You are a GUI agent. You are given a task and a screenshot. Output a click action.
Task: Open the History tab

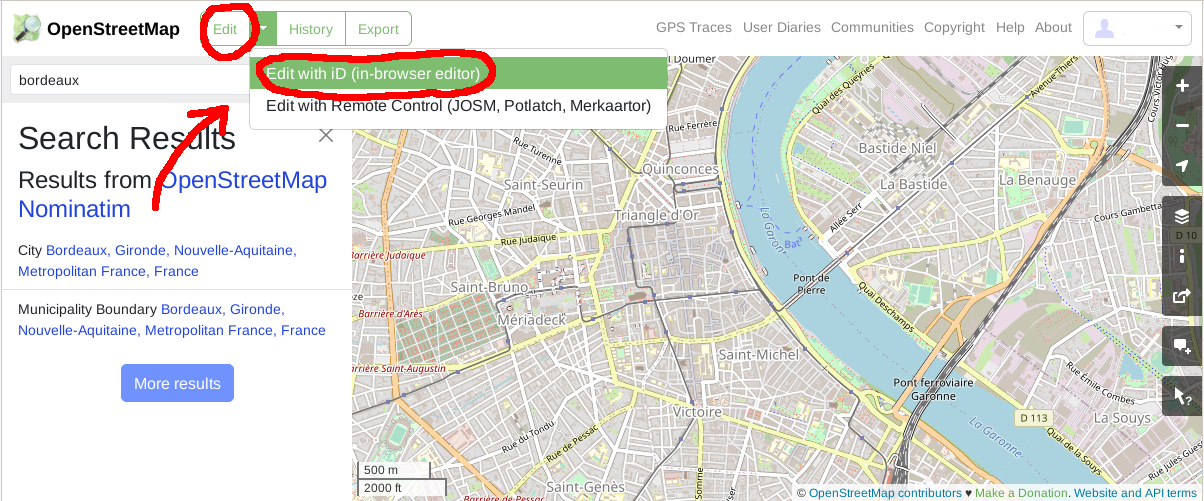point(310,28)
